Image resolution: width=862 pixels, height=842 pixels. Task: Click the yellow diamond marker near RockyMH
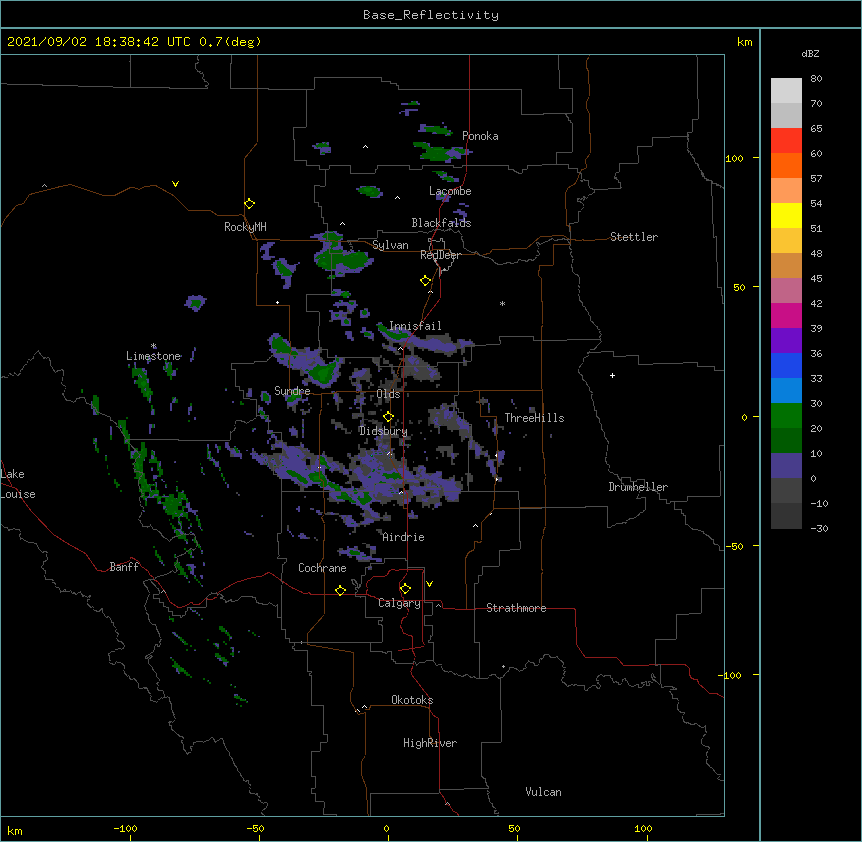pos(250,204)
